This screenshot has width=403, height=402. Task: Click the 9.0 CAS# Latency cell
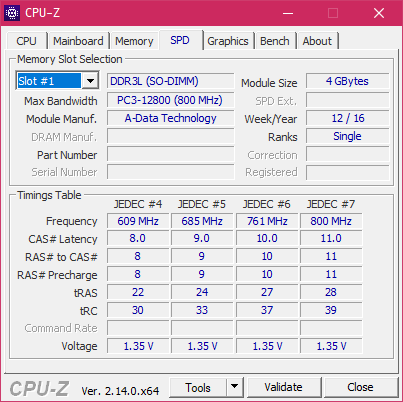point(202,239)
